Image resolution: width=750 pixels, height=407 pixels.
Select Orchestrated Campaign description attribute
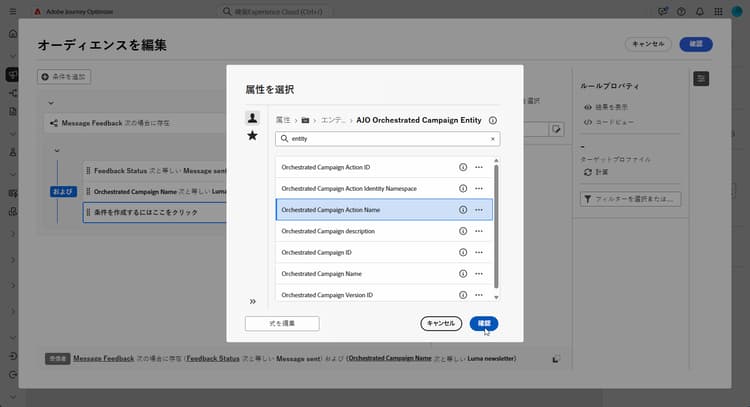[x=384, y=231]
